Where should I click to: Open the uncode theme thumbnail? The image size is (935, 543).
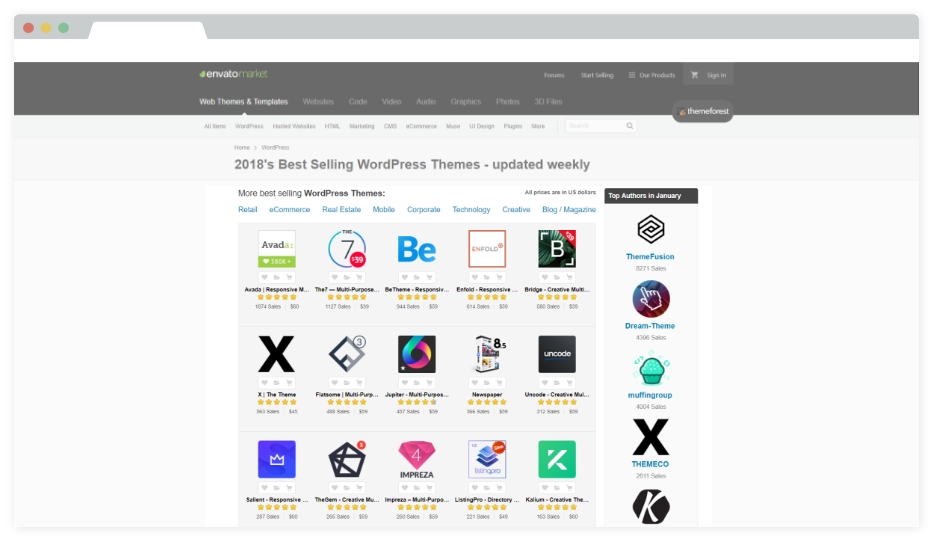coord(557,354)
